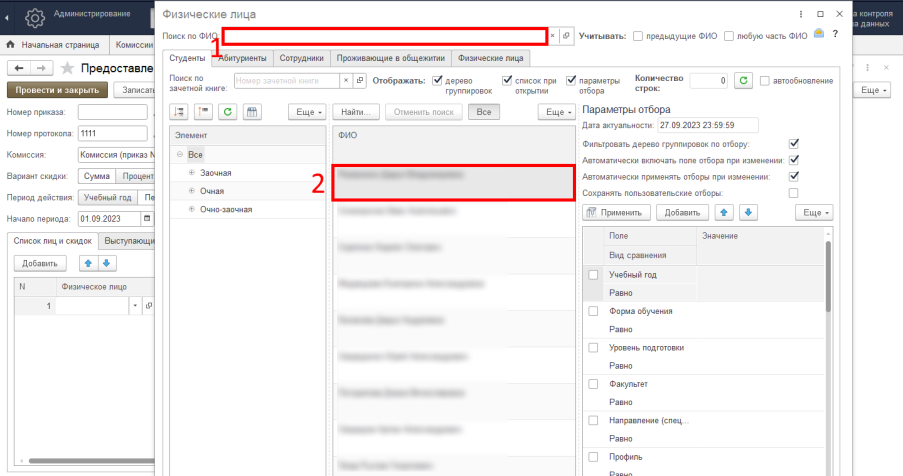Enable Сохранять пользовательские отборы checkbox
This screenshot has height=476, width=903.
point(794,193)
